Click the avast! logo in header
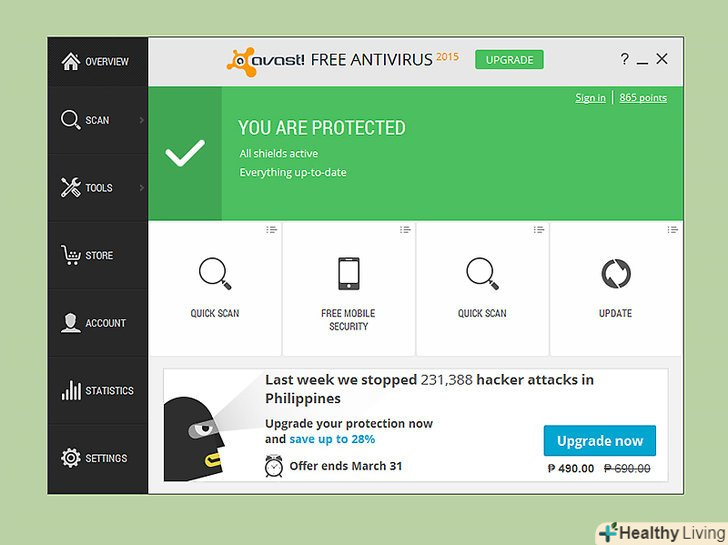728x545 pixels. tap(266, 61)
